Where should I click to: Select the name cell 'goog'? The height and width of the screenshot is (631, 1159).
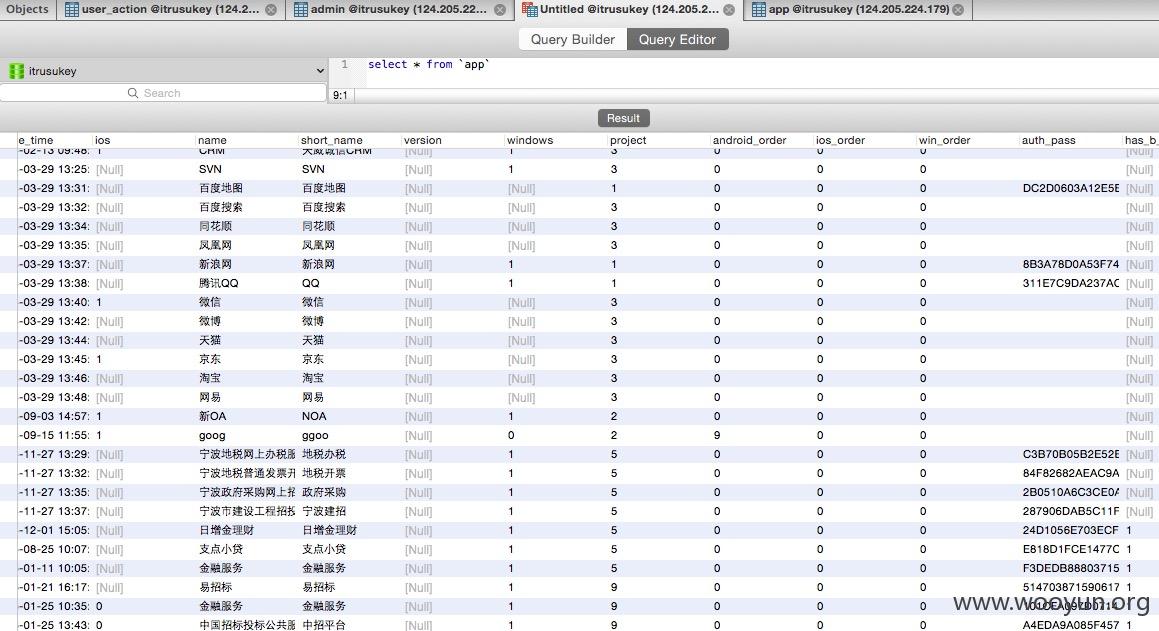point(212,436)
